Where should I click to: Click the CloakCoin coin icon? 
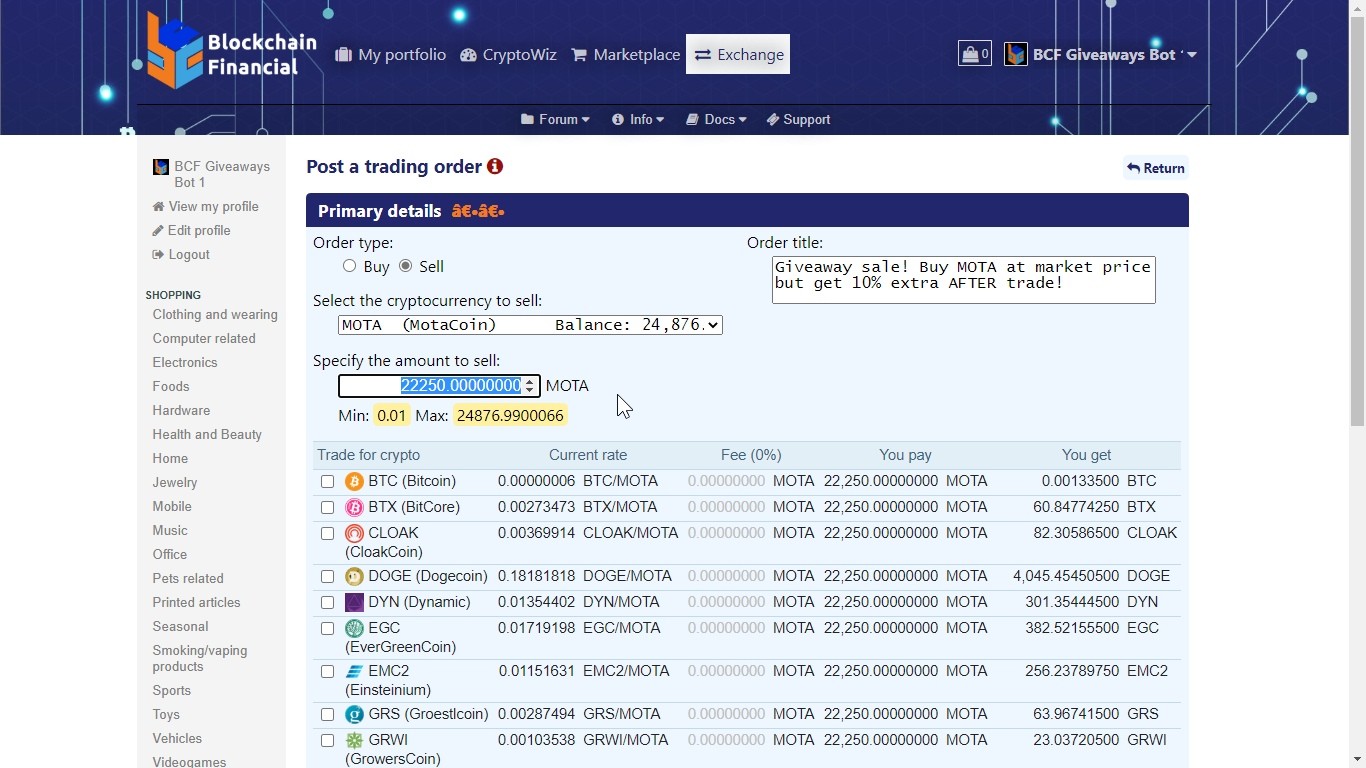click(x=354, y=534)
